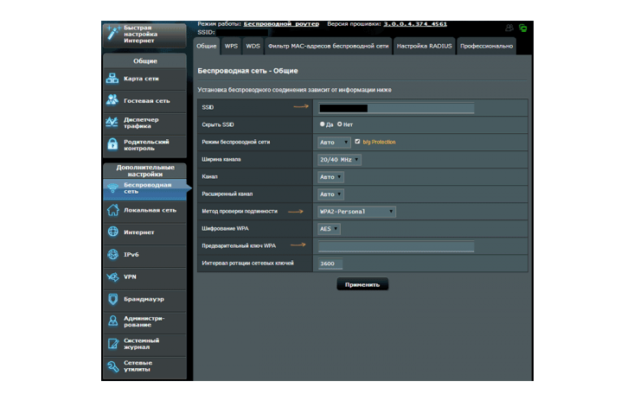Click Беспроводной роутер operation mode link
Viewport: 640px width, 394px height.
[281, 24]
